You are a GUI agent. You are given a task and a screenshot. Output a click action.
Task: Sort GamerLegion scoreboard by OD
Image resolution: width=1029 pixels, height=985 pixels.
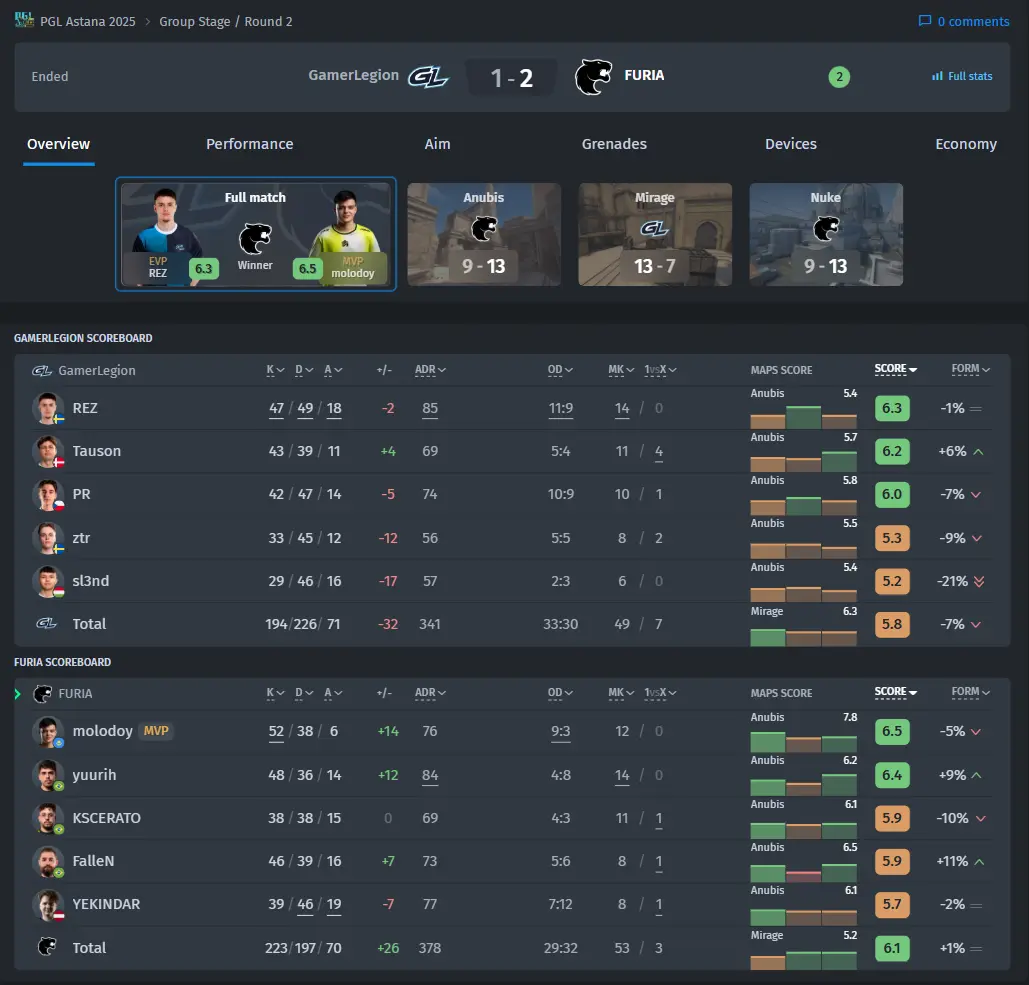pos(560,370)
